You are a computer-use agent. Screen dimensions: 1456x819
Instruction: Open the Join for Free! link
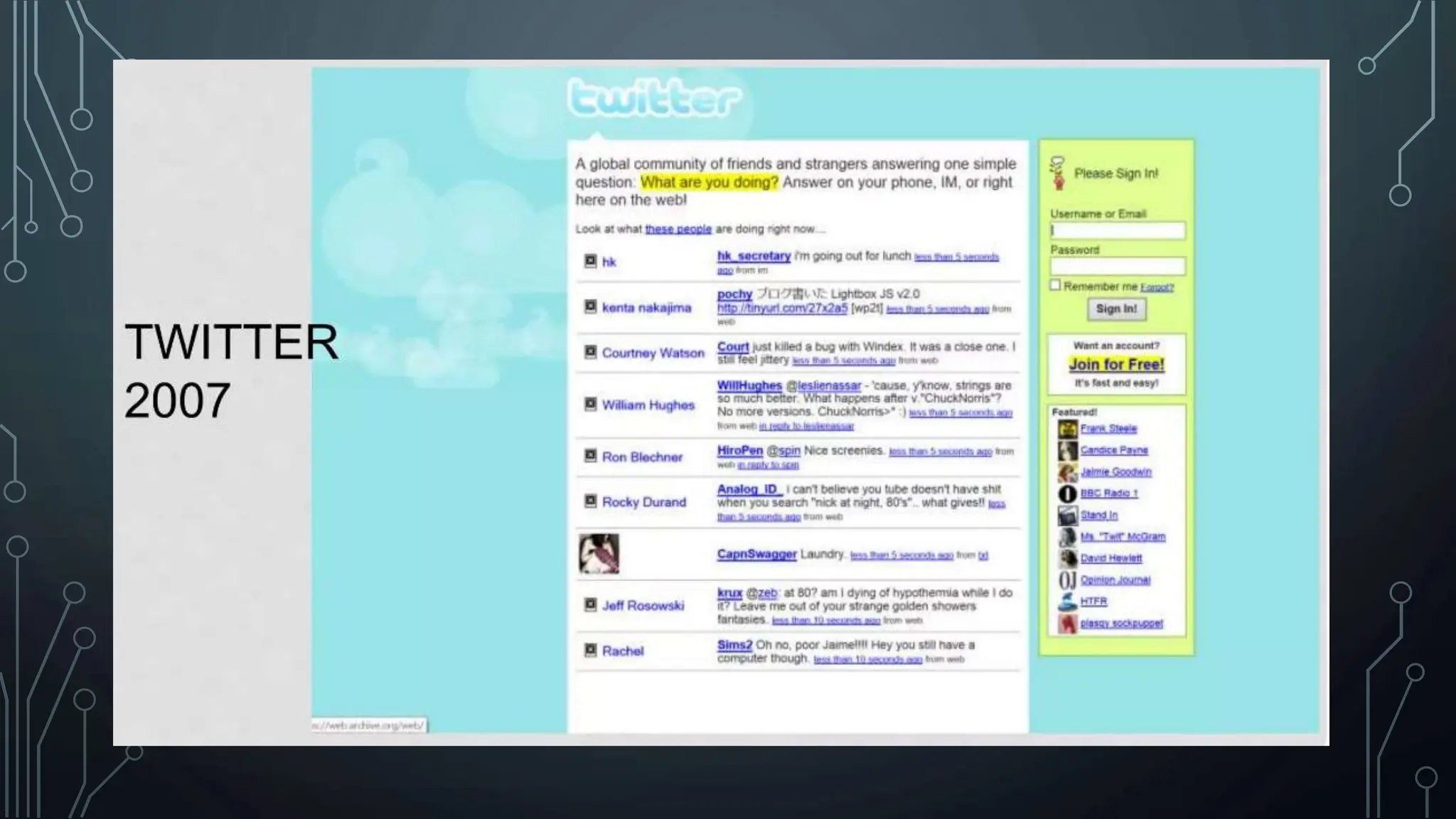(x=1116, y=364)
